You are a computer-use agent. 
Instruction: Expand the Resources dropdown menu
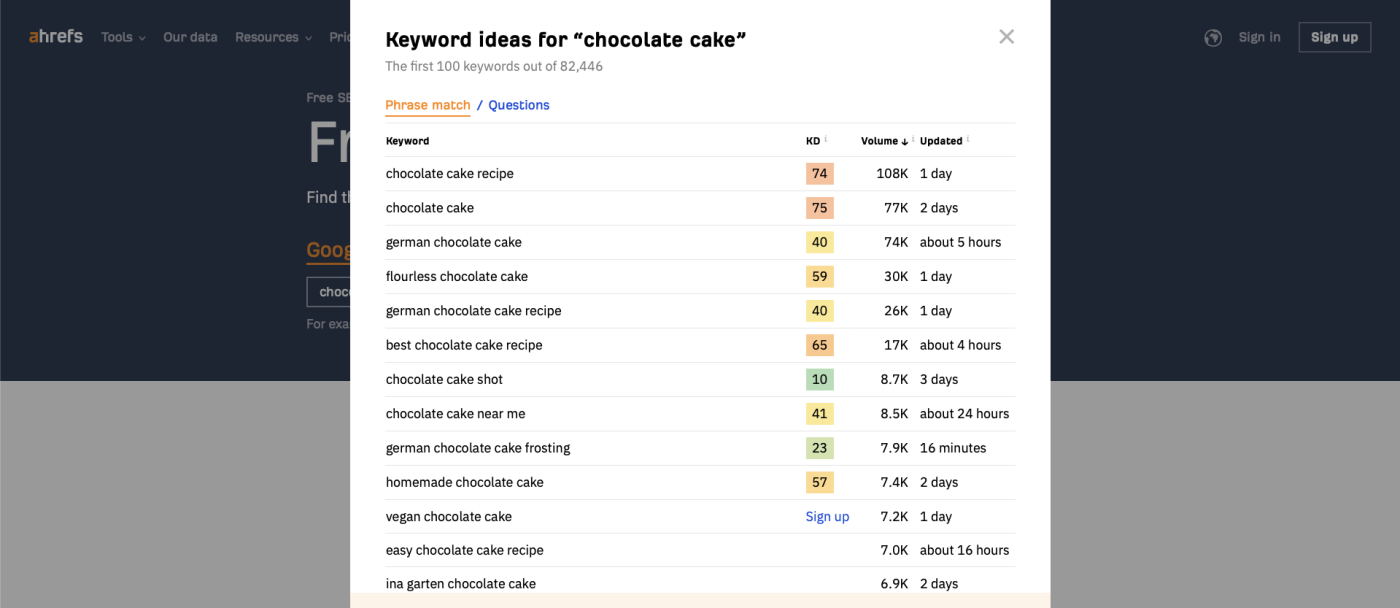[x=273, y=37]
